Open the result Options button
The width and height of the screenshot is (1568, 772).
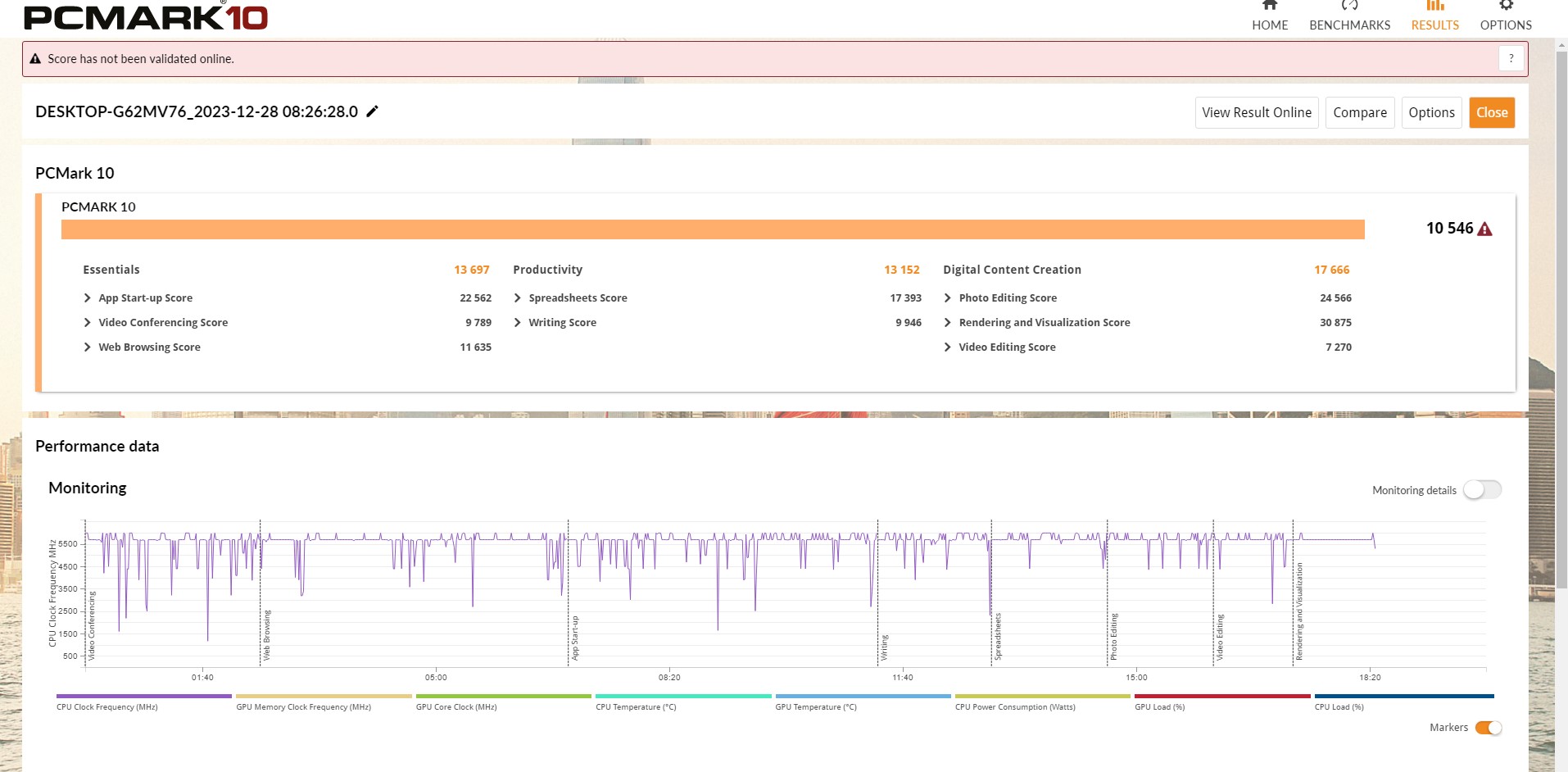coord(1431,112)
